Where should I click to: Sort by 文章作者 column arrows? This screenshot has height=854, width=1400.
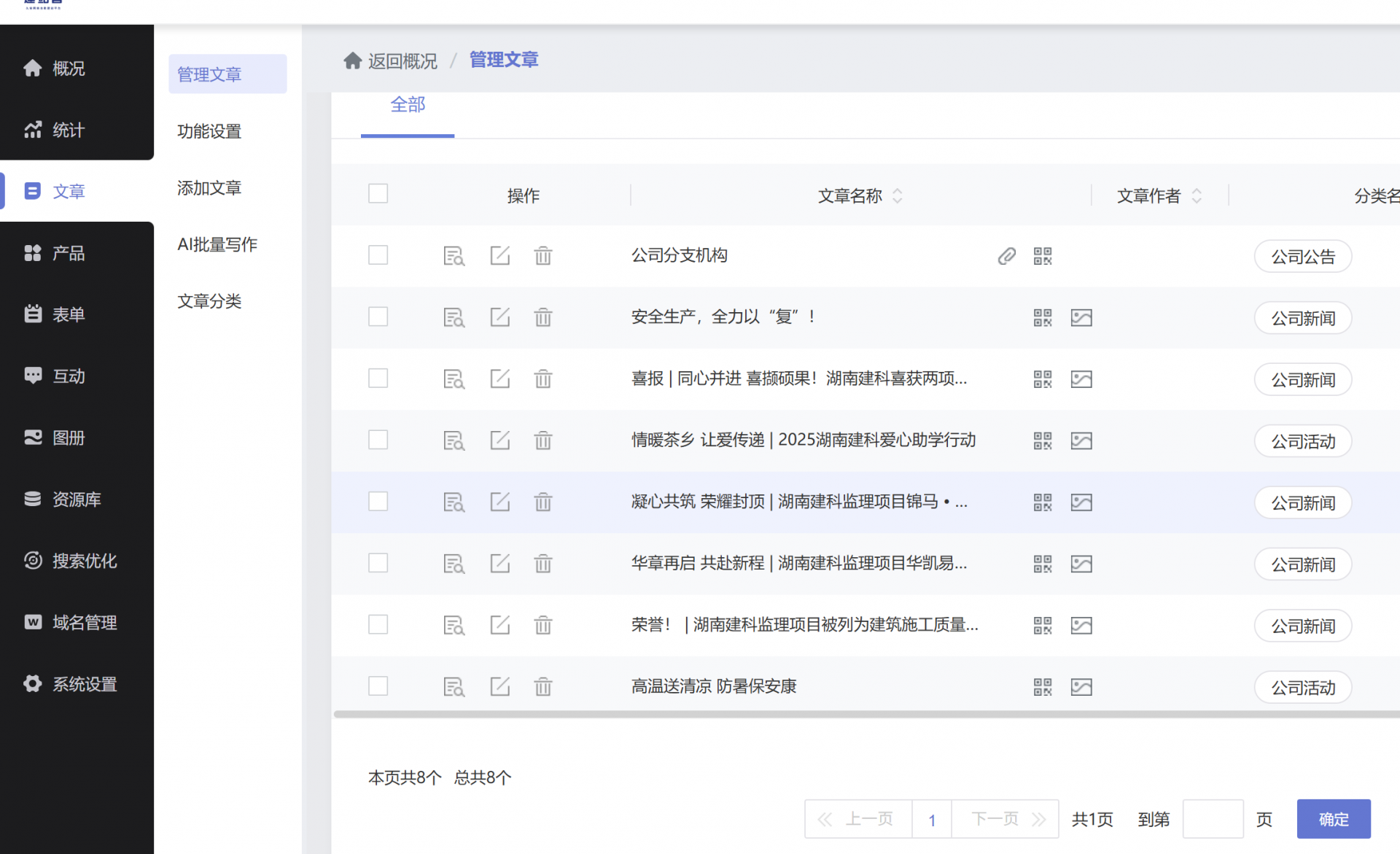coord(1197,195)
